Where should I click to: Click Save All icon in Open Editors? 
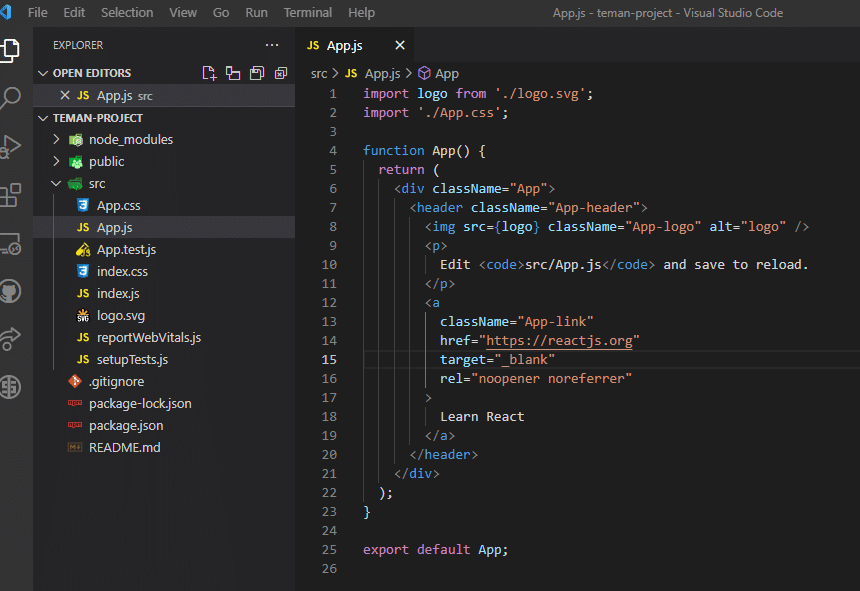(x=257, y=73)
